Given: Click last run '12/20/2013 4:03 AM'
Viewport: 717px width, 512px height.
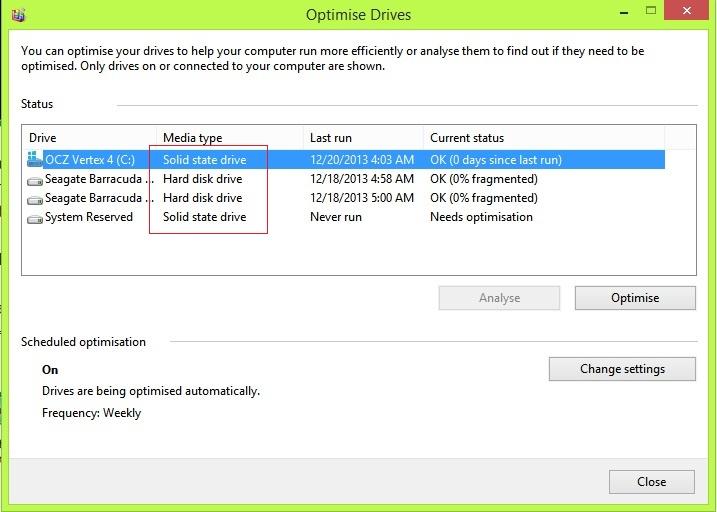Looking at the screenshot, I should (x=362, y=160).
